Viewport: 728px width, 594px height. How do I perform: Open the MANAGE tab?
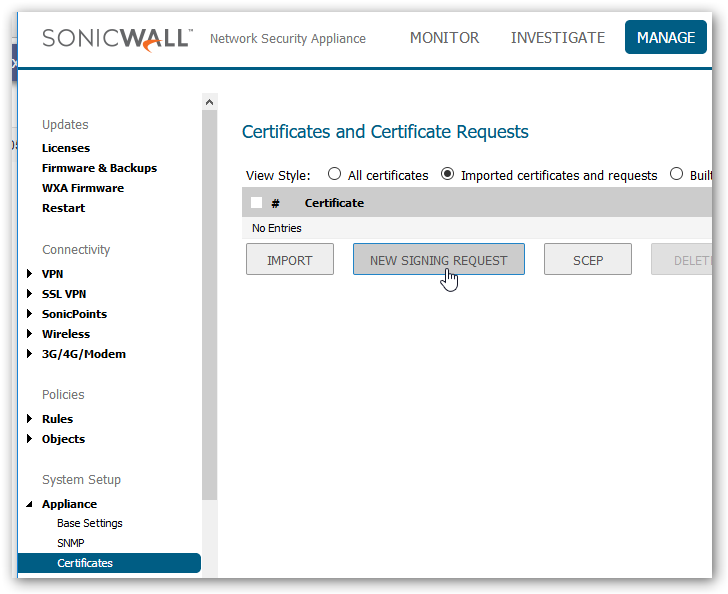tap(665, 37)
